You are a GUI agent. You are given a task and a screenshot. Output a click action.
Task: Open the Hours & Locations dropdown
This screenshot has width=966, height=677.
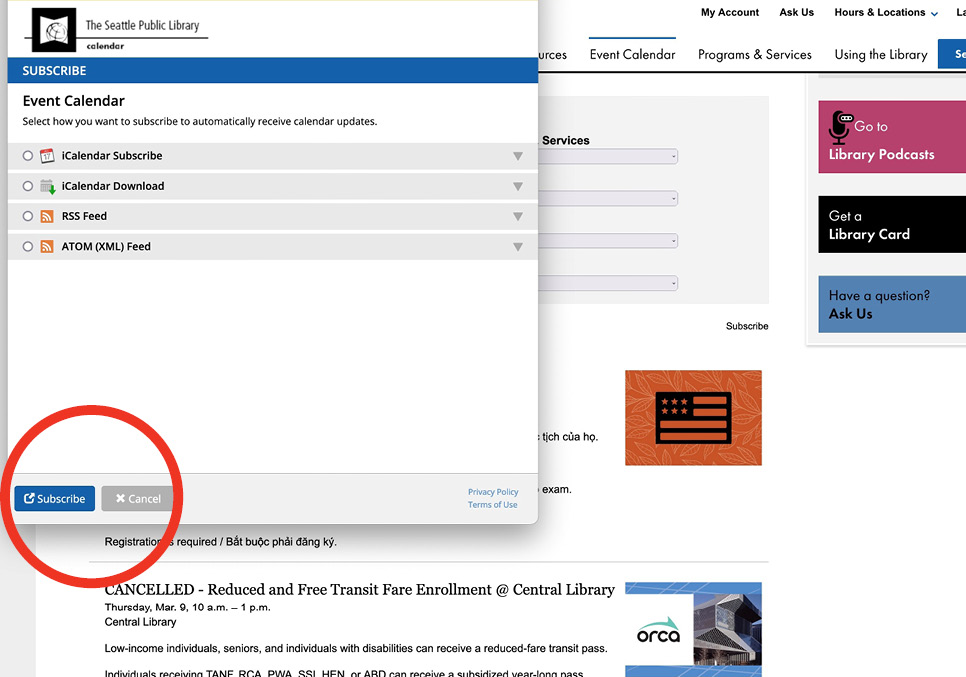(x=884, y=12)
